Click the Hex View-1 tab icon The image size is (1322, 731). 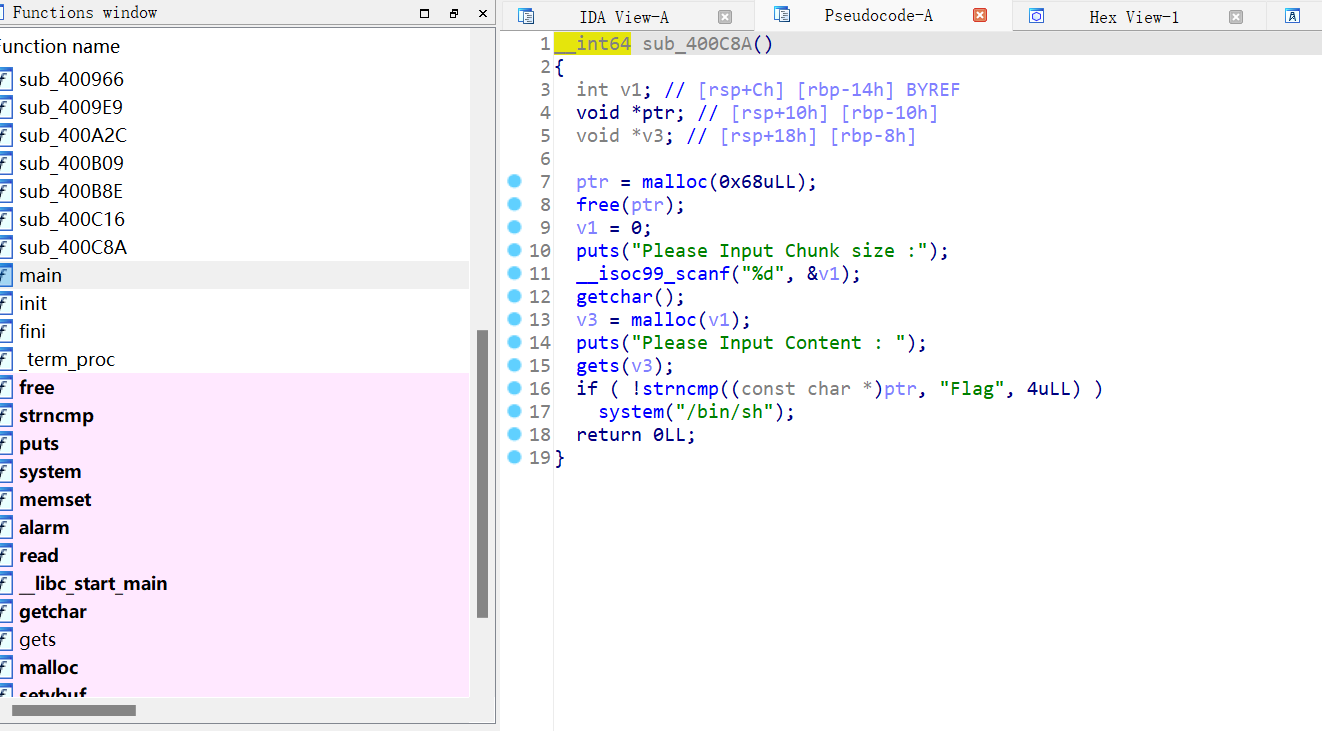point(1036,16)
